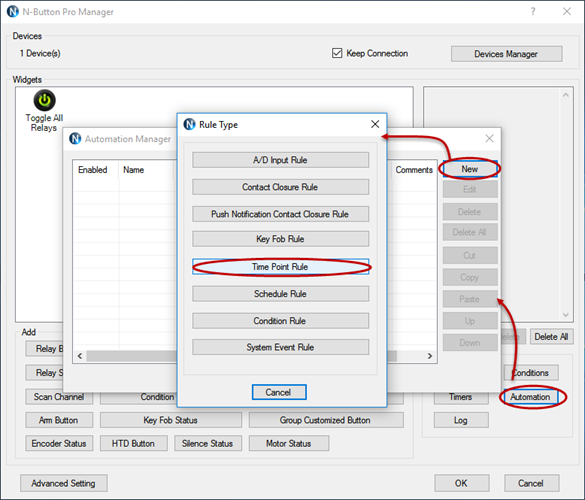This screenshot has width=585, height=500.
Task: Click the N-Button Pro Manager logo icon
Action: (13, 12)
